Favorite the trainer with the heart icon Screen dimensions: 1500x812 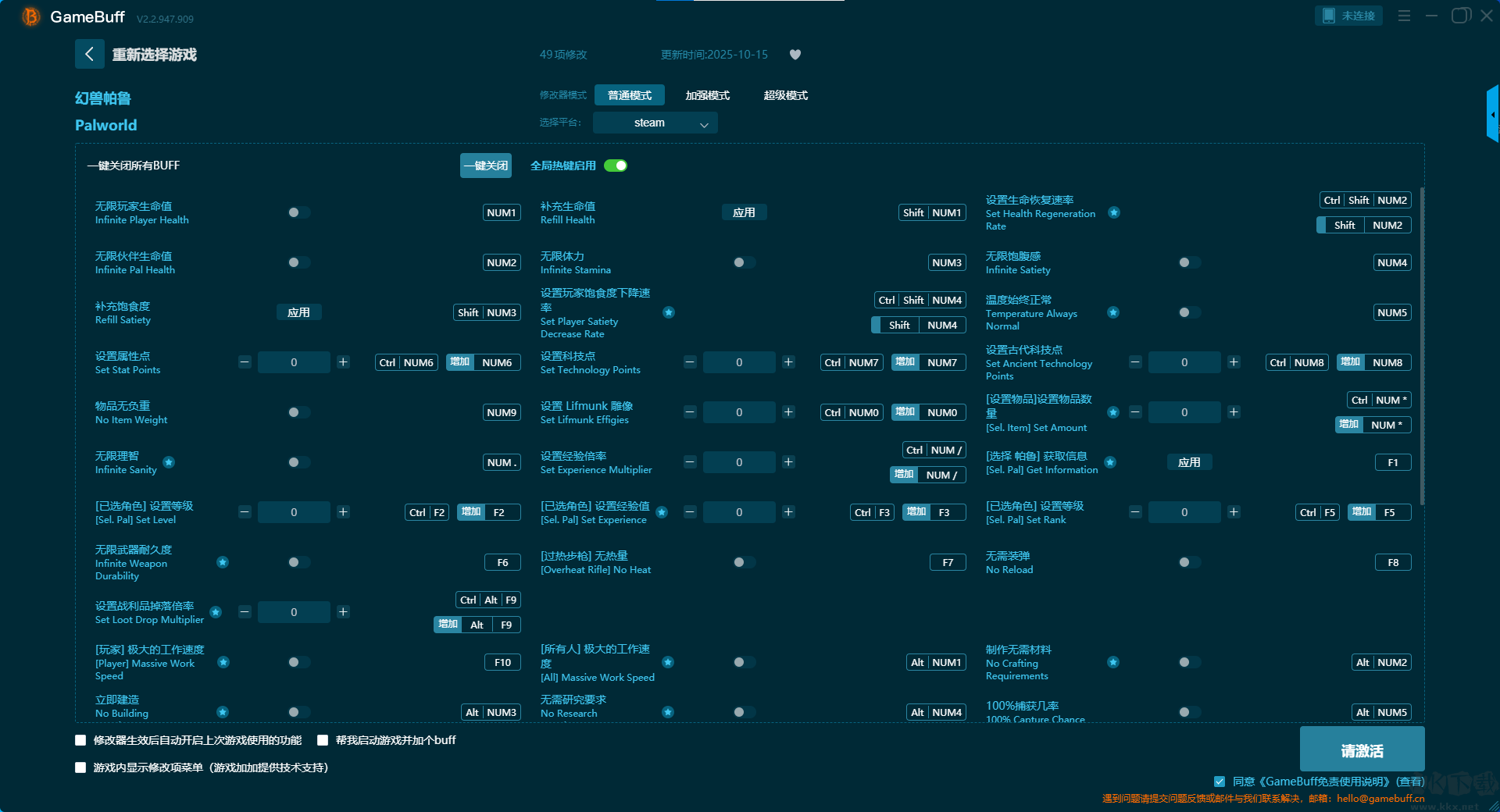point(795,55)
